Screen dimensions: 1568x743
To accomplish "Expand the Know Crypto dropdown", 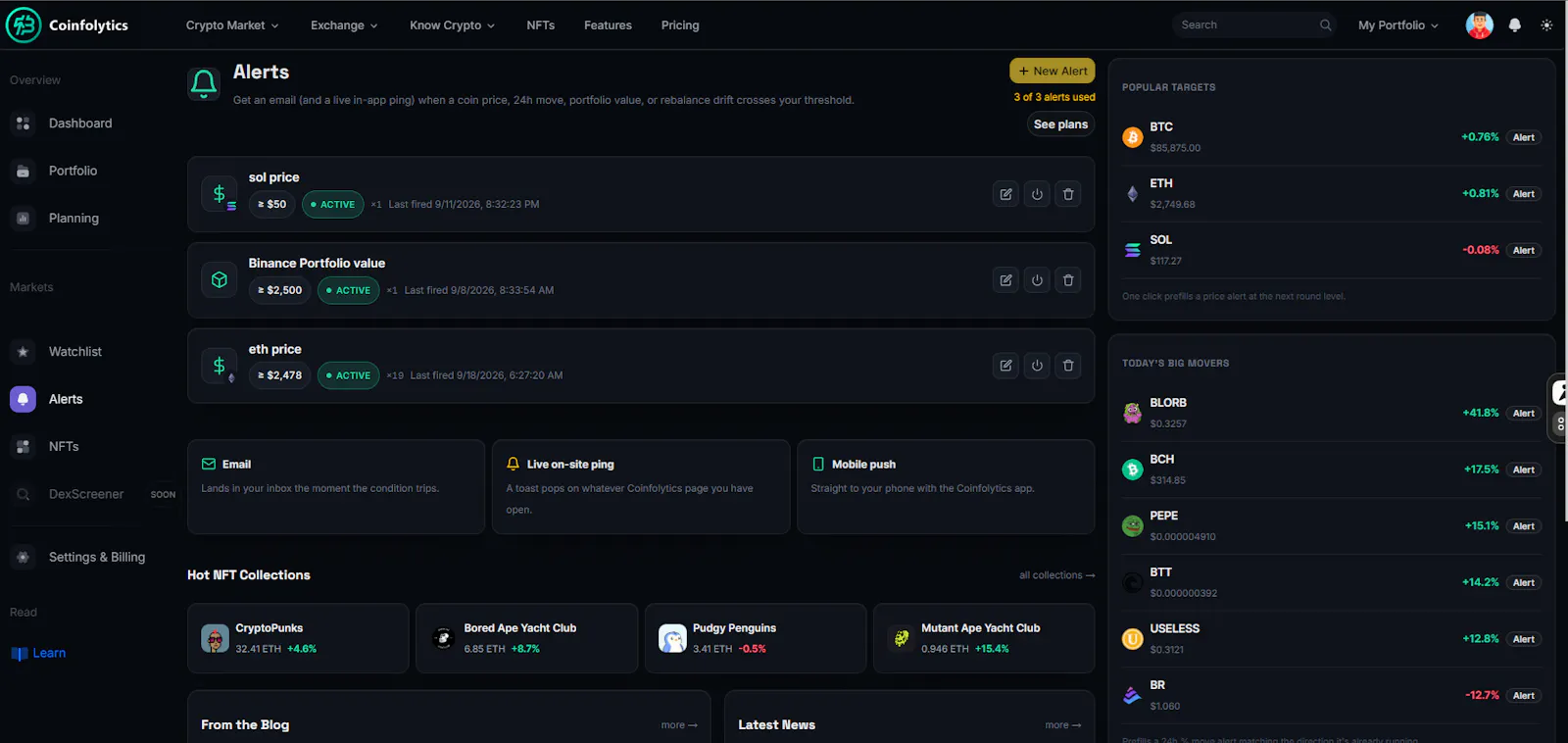I will point(452,25).
